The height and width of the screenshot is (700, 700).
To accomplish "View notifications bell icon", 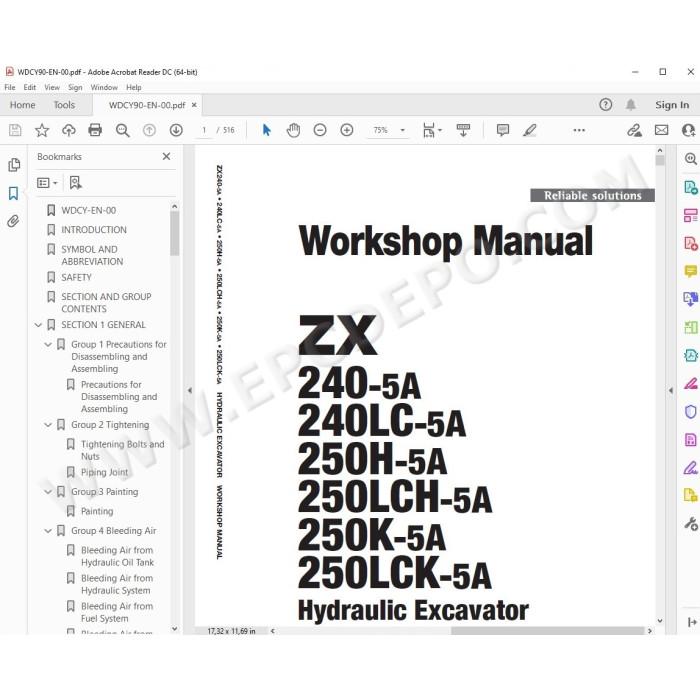I will tap(630, 105).
